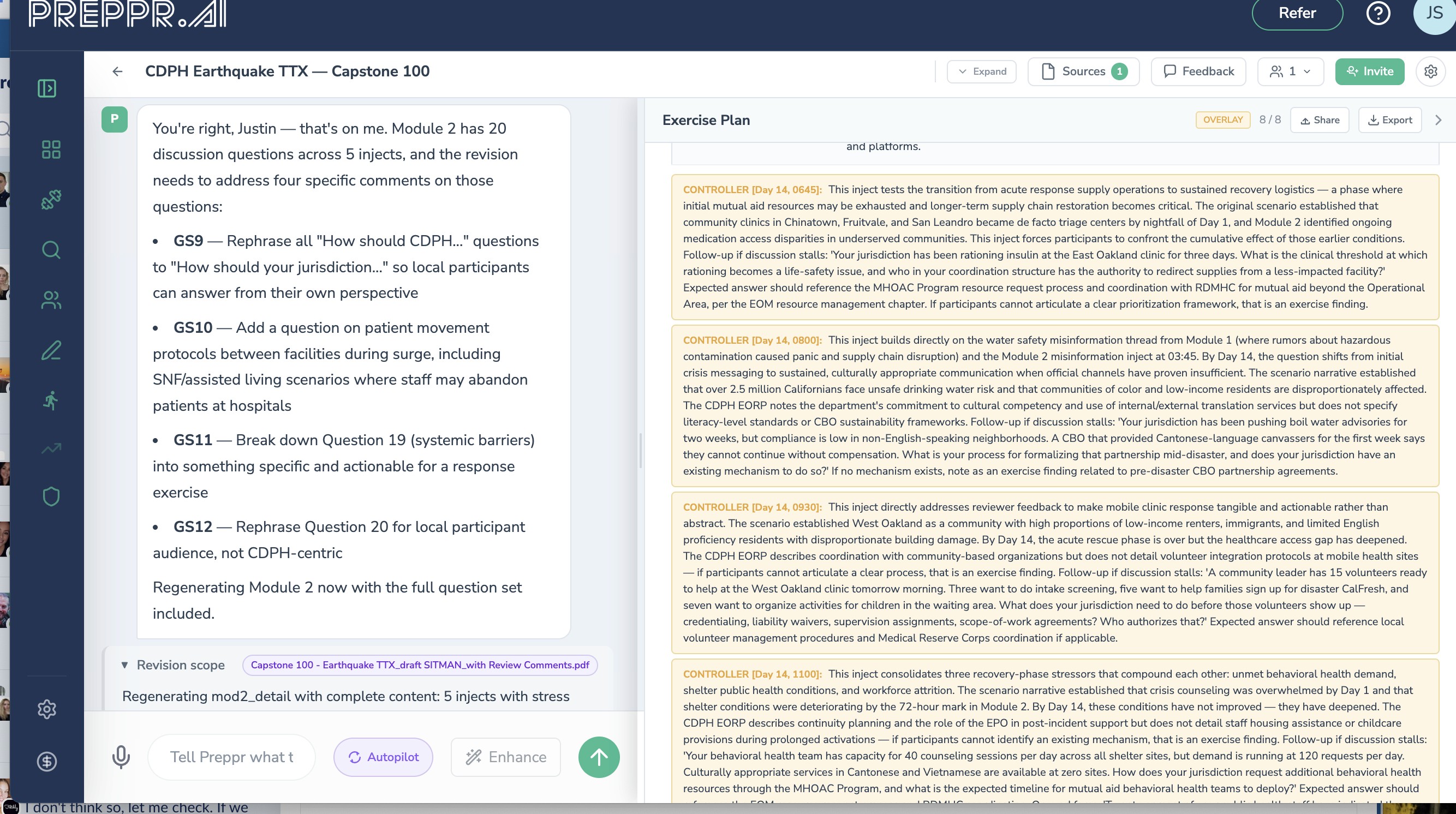Click the Expand dropdown button

(x=982, y=71)
